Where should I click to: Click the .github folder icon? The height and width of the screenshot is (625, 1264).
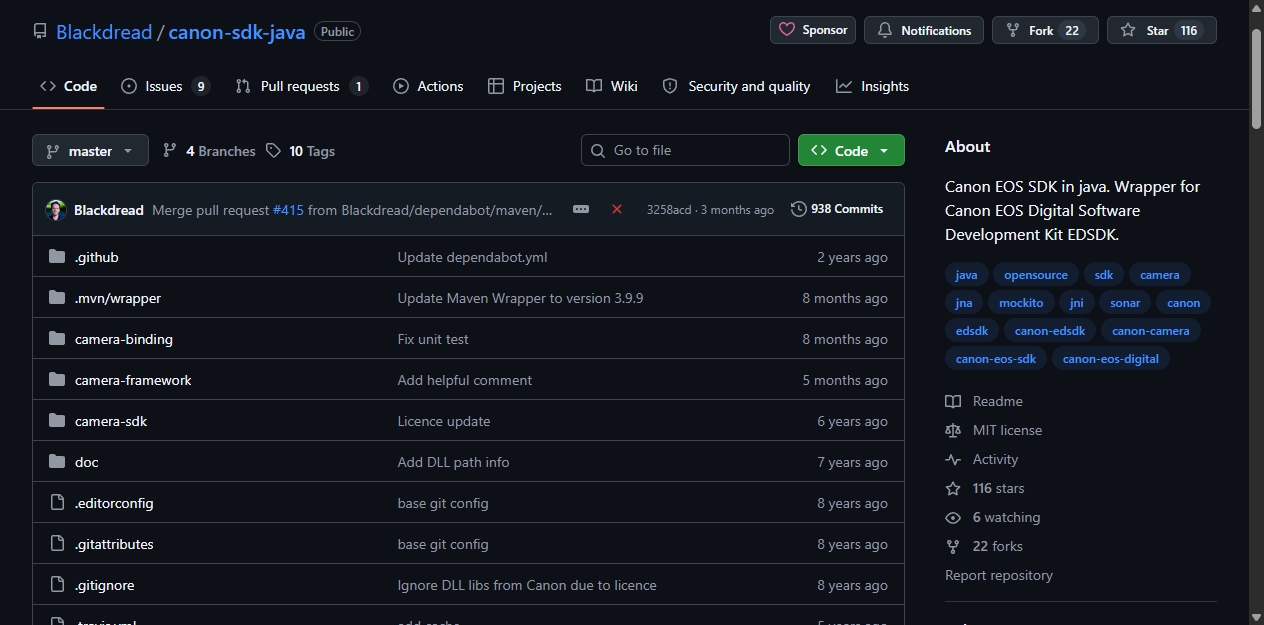(57, 257)
